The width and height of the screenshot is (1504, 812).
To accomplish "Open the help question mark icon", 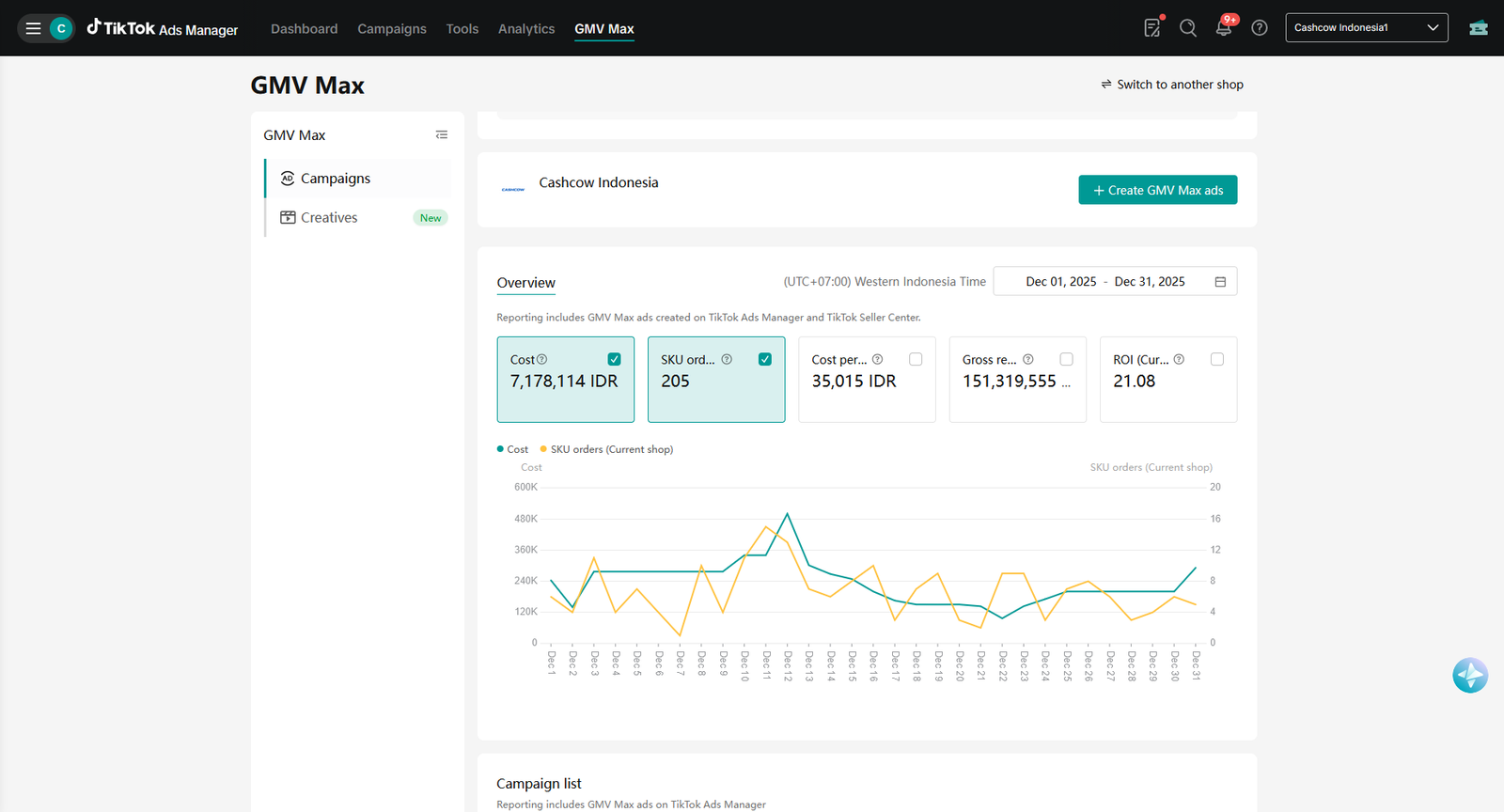I will [1260, 28].
